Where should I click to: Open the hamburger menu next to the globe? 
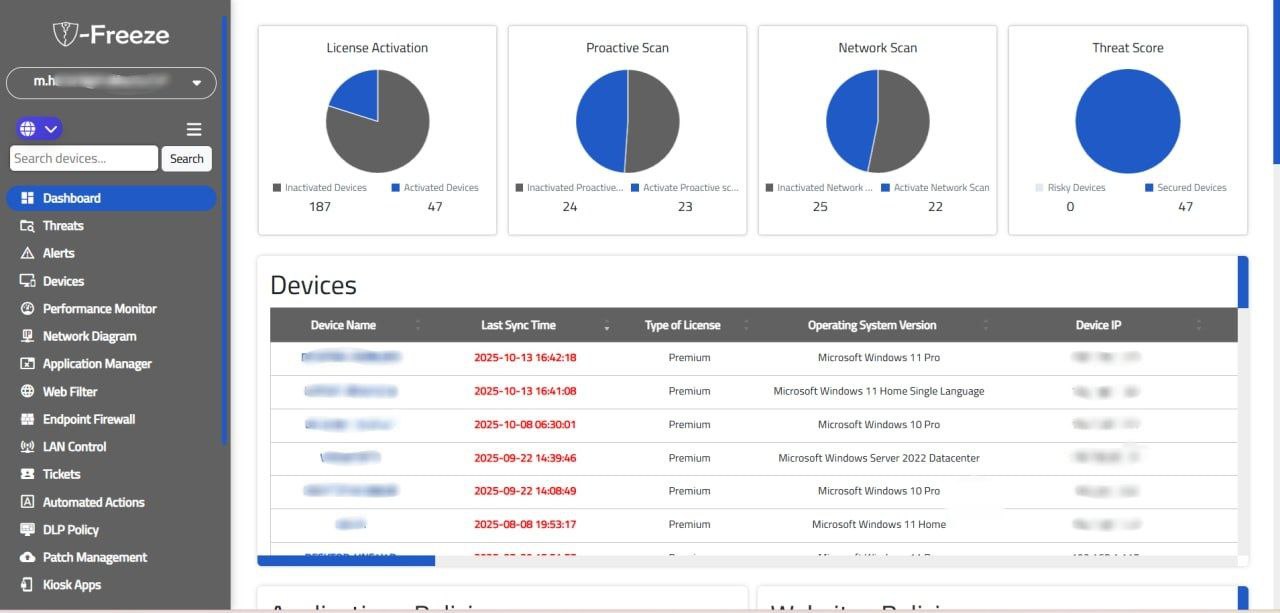pyautogui.click(x=194, y=128)
